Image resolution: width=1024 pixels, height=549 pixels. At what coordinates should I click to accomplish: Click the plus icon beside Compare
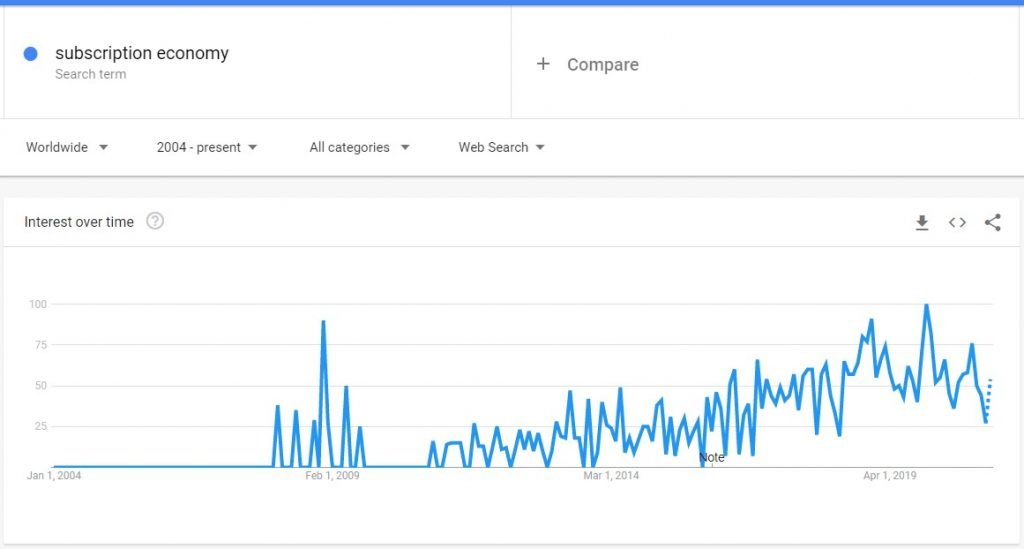point(543,64)
